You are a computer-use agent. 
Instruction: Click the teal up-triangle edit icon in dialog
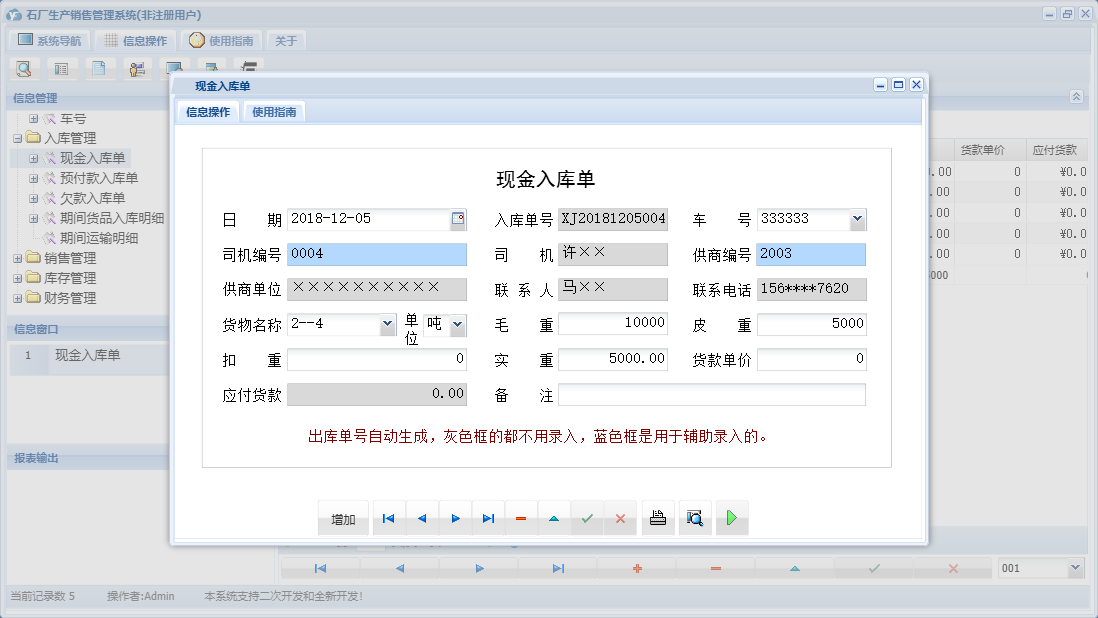554,518
